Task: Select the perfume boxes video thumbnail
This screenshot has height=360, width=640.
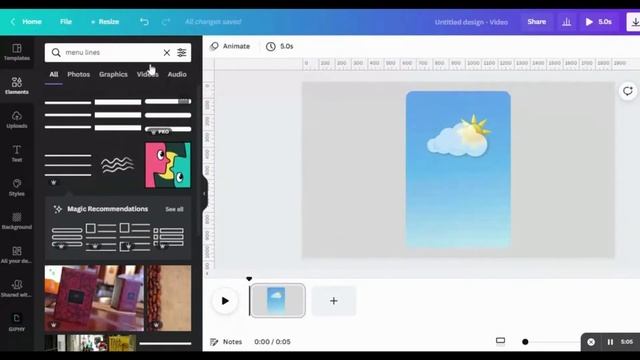Action: click(x=94, y=298)
